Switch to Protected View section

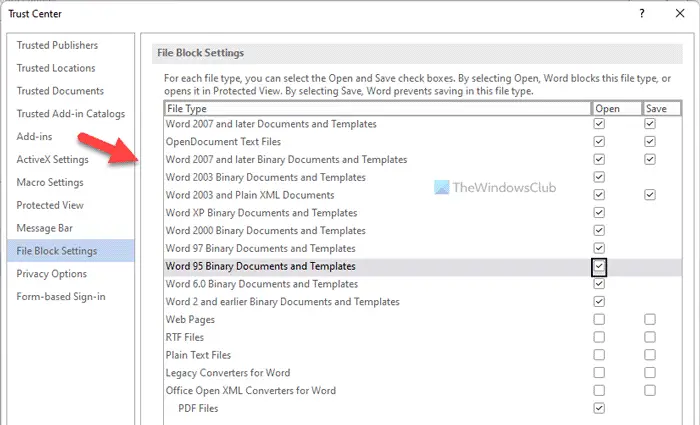pos(50,205)
